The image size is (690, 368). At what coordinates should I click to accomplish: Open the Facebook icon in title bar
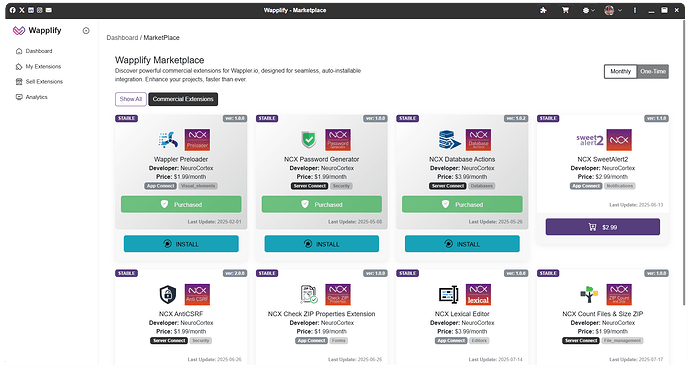[12, 10]
